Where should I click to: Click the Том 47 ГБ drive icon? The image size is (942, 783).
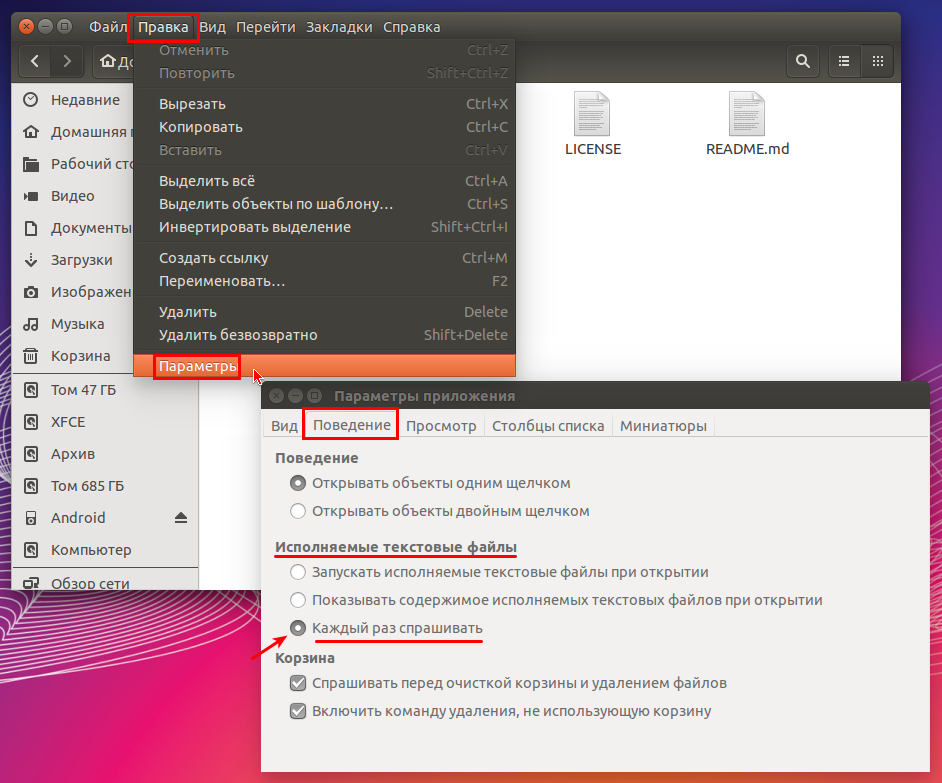[x=31, y=390]
